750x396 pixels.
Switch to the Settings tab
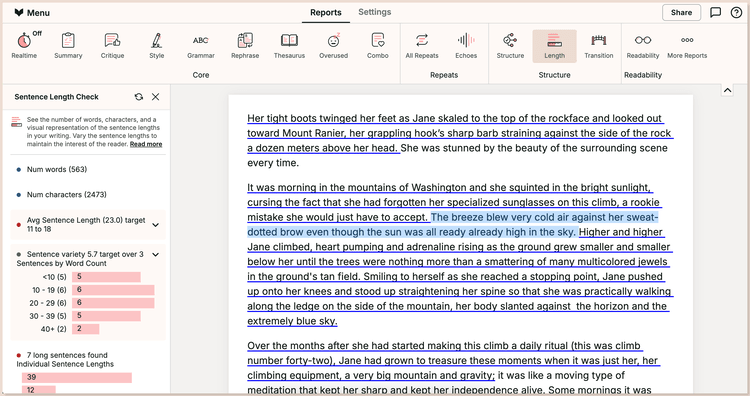click(x=375, y=12)
